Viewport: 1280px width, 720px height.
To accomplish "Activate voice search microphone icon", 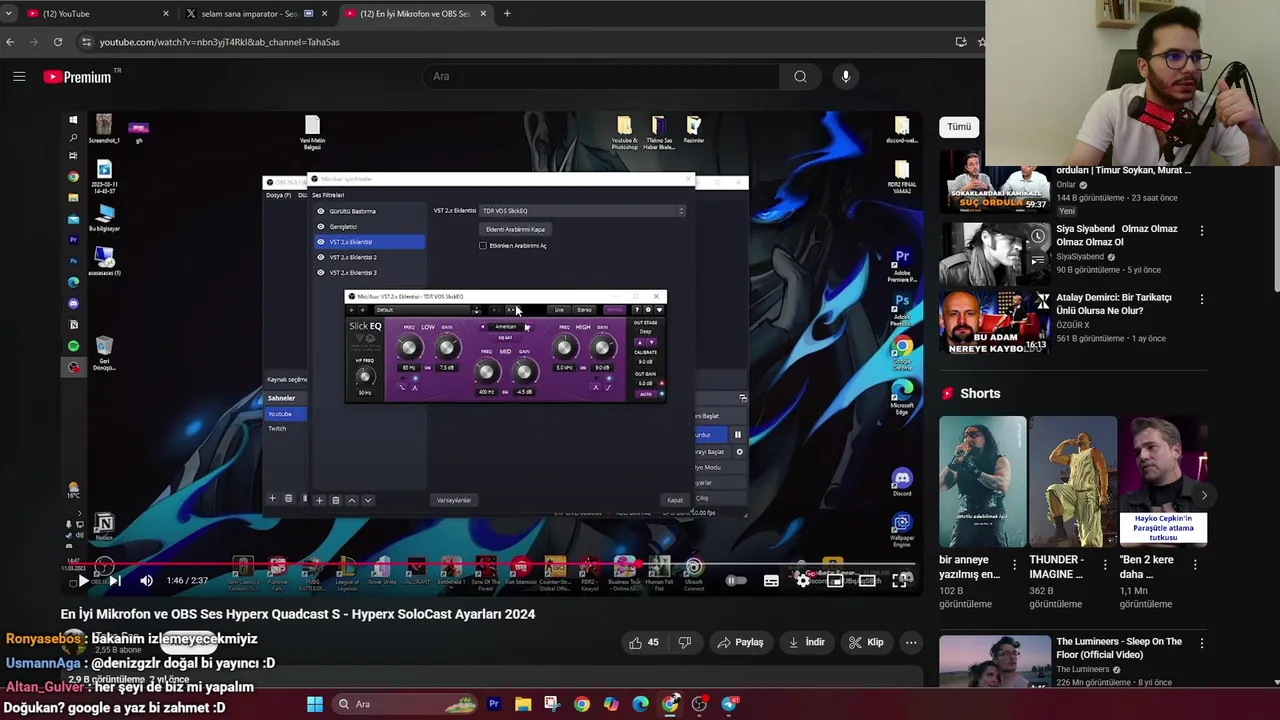I will point(846,76).
